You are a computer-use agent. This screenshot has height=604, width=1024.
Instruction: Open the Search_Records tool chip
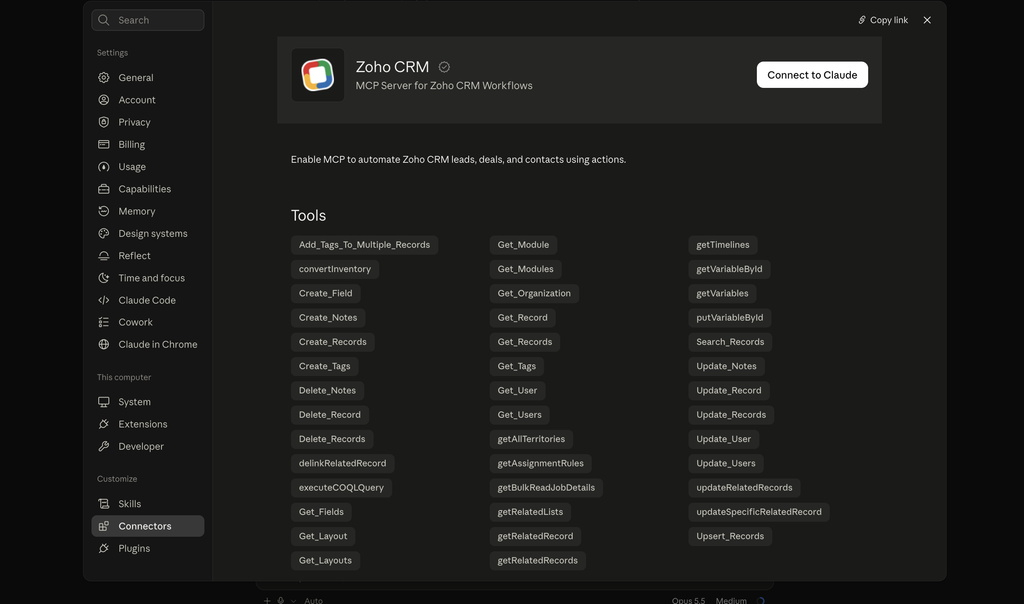pyautogui.click(x=729, y=342)
